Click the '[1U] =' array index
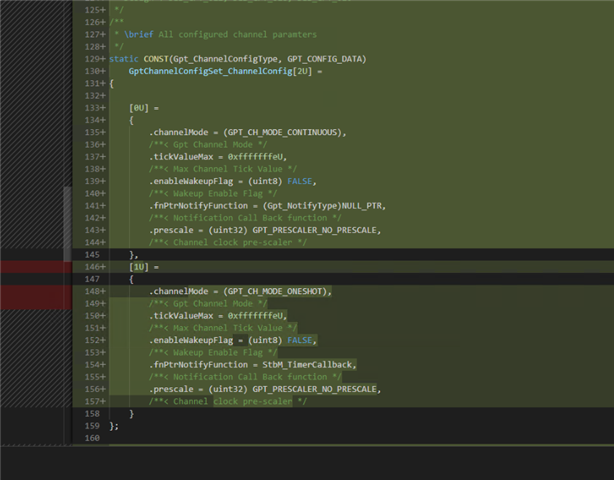The width and height of the screenshot is (614, 480). coord(144,267)
